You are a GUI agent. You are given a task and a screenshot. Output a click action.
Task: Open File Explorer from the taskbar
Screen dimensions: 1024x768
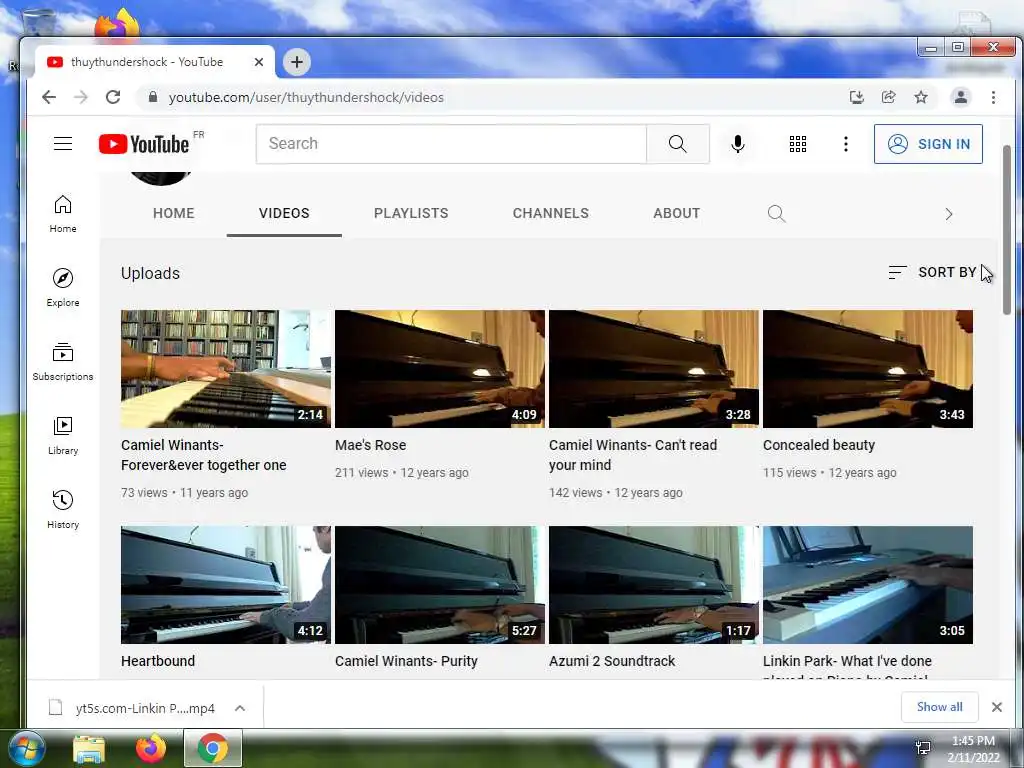[x=89, y=748]
